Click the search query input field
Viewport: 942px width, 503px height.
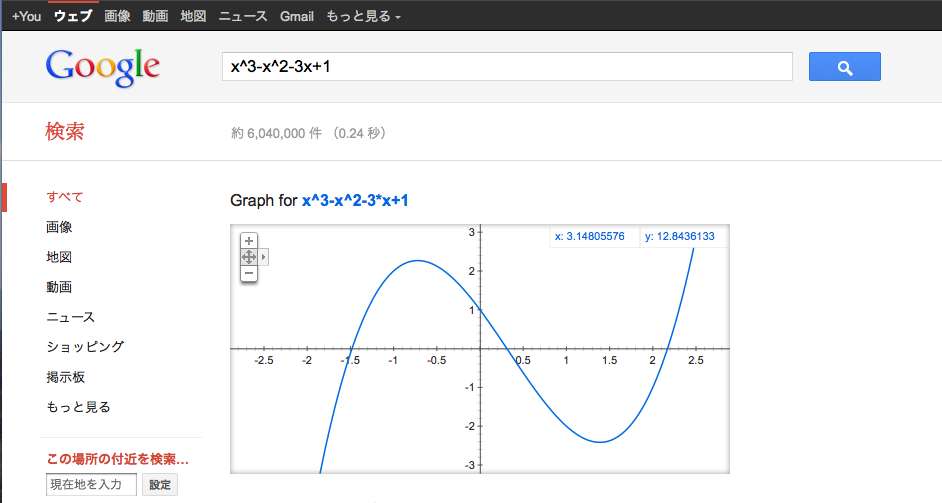(507, 67)
